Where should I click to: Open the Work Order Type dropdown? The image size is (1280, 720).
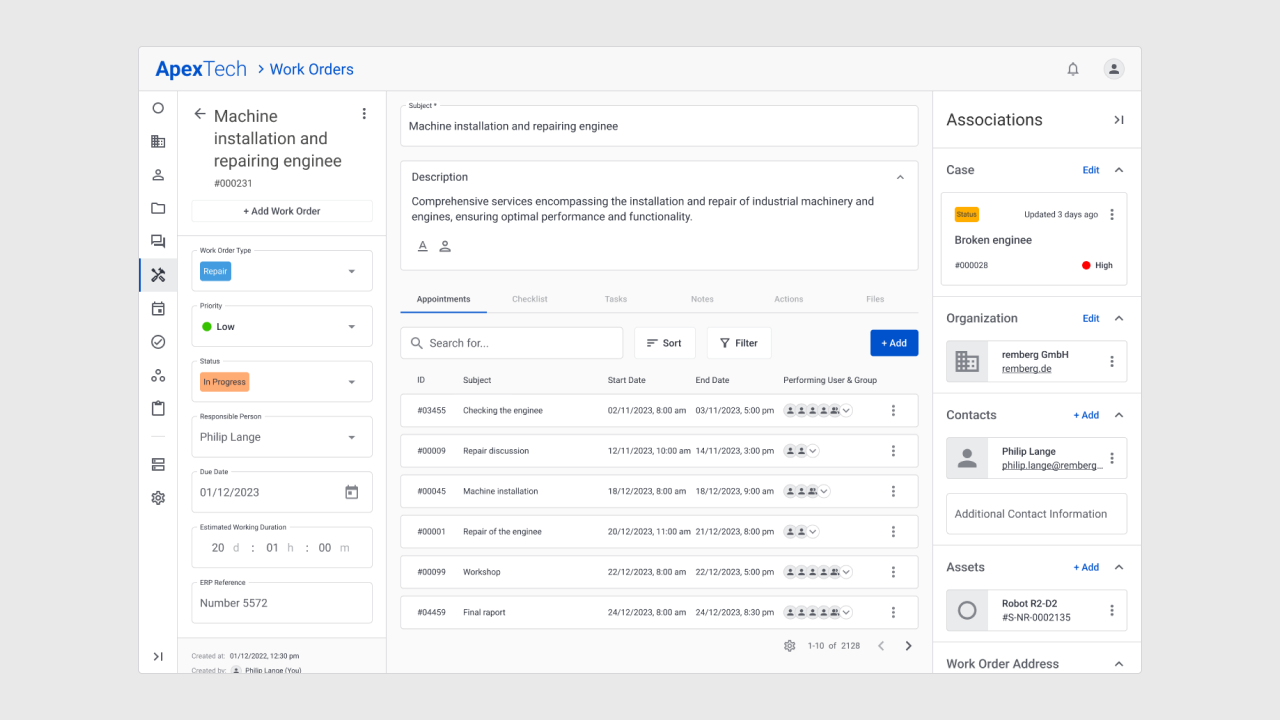tap(282, 271)
